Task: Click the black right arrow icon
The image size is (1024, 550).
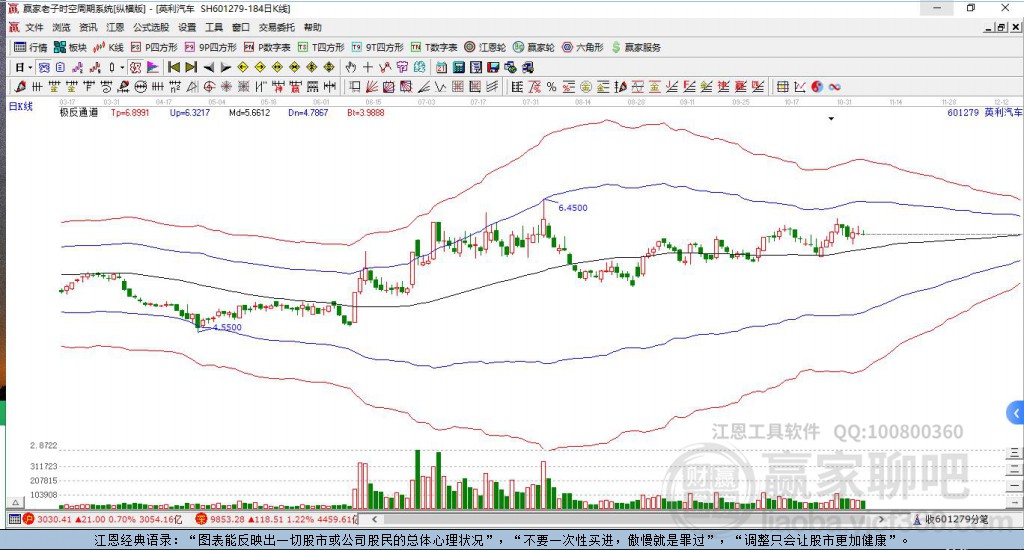Action: tap(225, 67)
